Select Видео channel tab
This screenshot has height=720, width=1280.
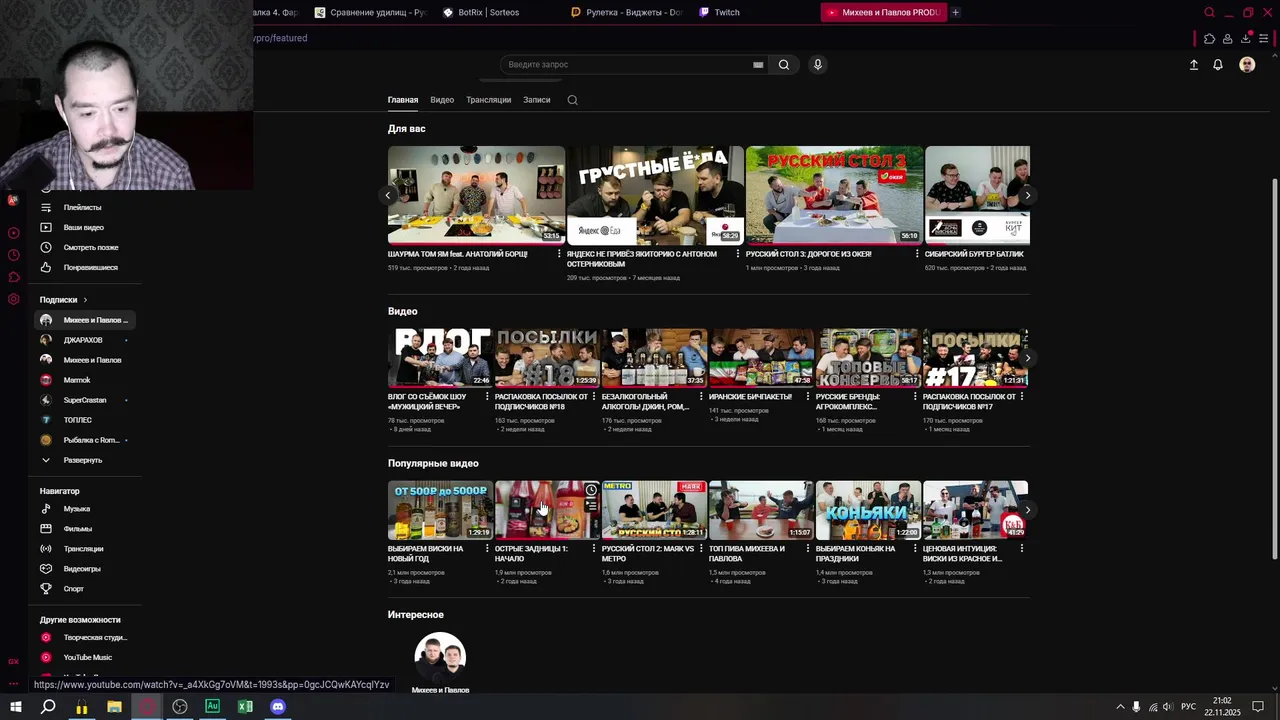point(442,100)
